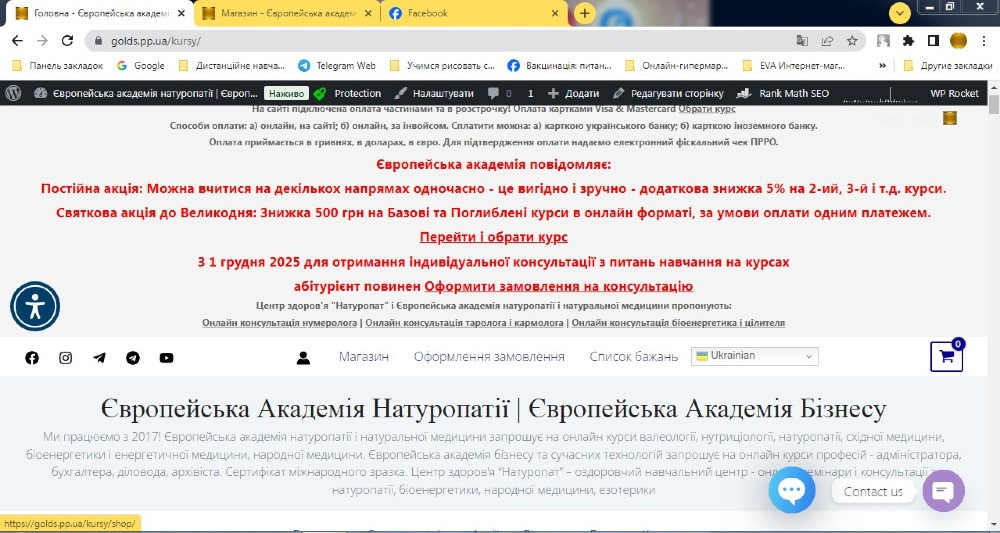Open the tab search dropdown arrow

[900, 13]
